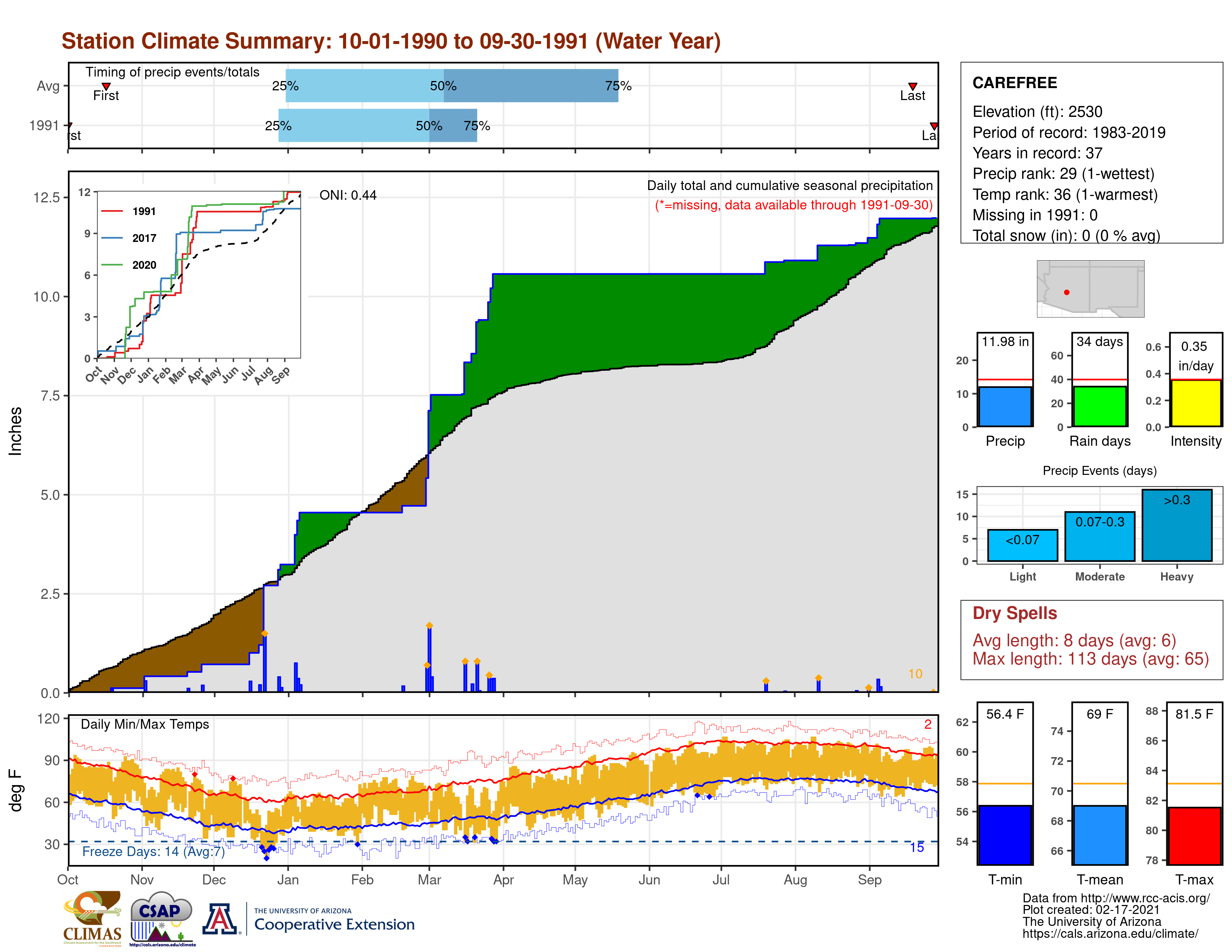Click the 11.98 in precip value
The width and height of the screenshot is (1232, 952).
click(x=1005, y=342)
